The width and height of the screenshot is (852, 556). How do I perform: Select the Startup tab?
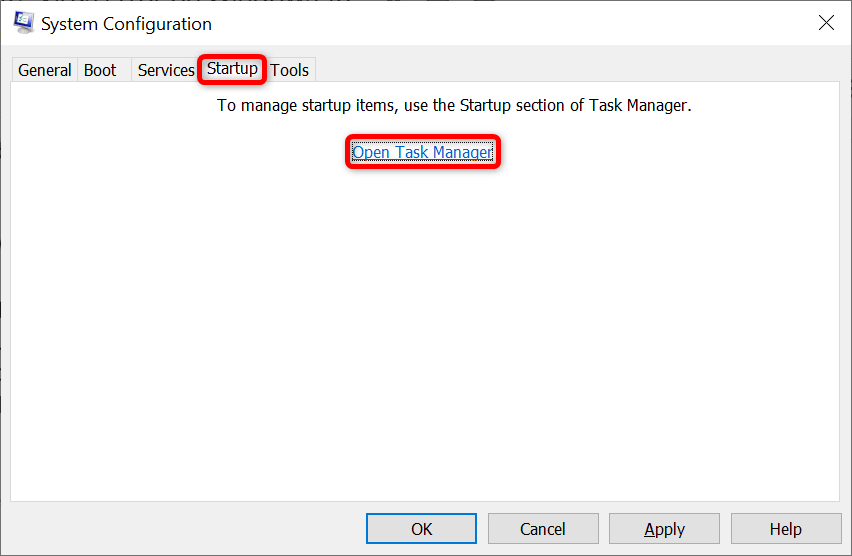point(232,69)
